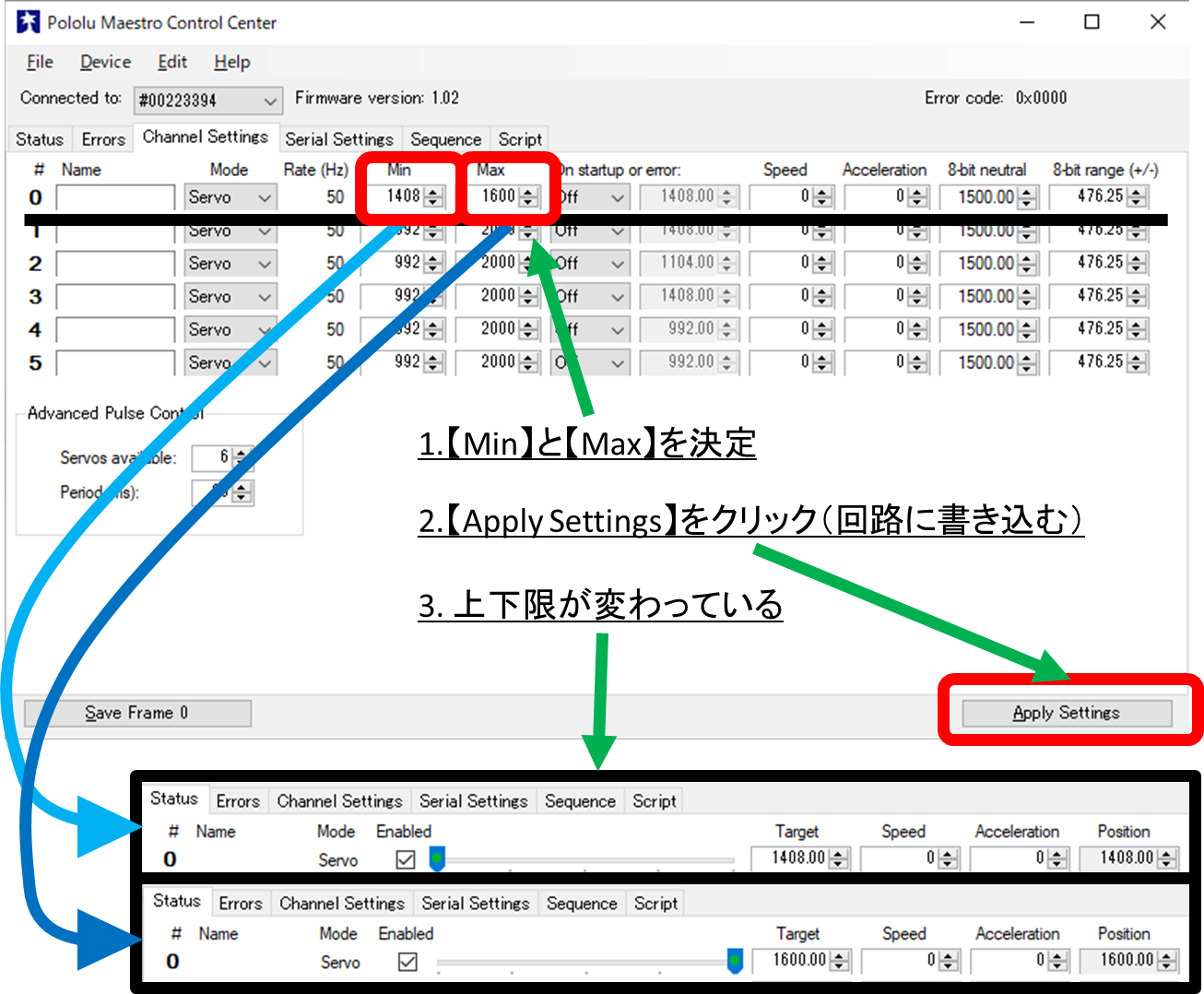
Task: Decrease channel 3 Acceleration with down arrow
Action: (x=917, y=302)
